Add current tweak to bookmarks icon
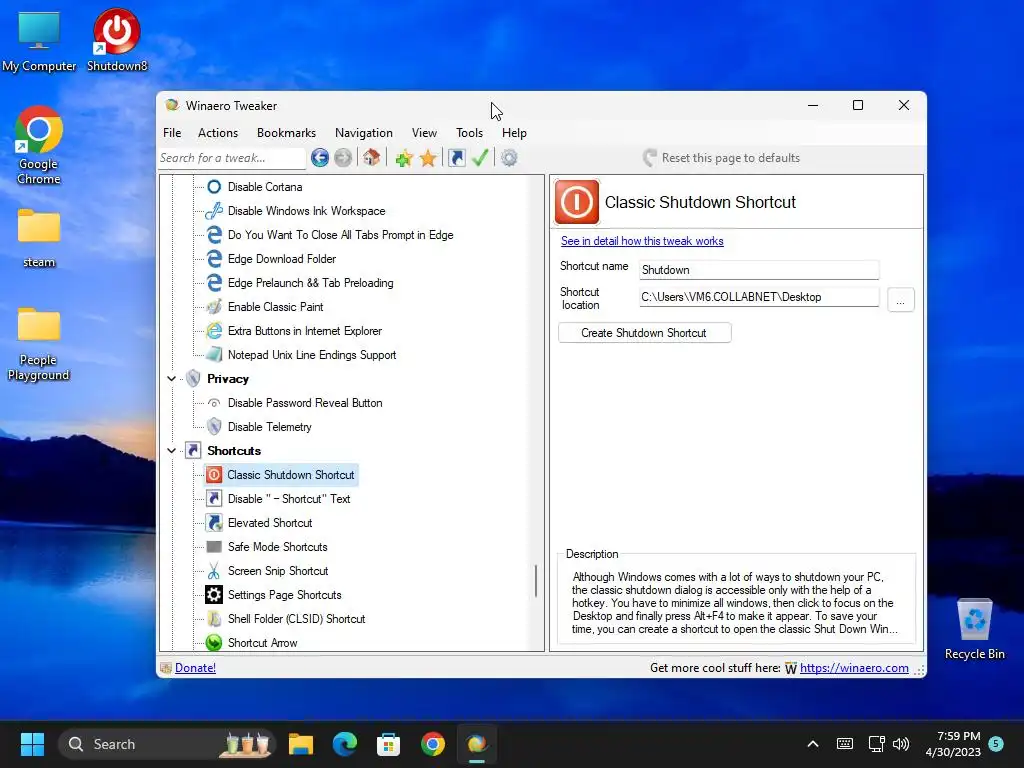The image size is (1024, 768). coord(404,157)
